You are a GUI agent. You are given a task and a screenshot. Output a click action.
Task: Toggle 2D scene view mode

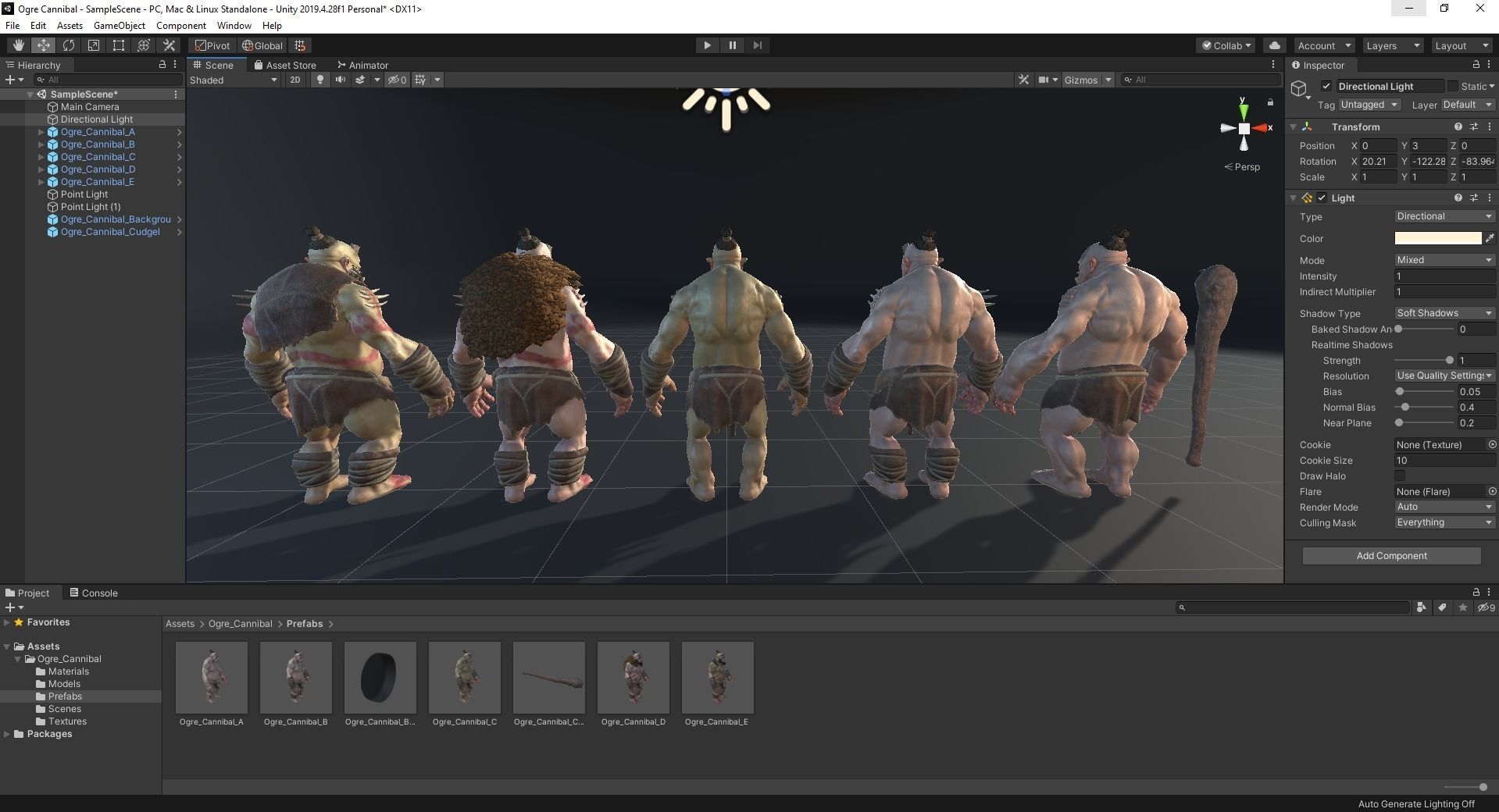(x=294, y=80)
